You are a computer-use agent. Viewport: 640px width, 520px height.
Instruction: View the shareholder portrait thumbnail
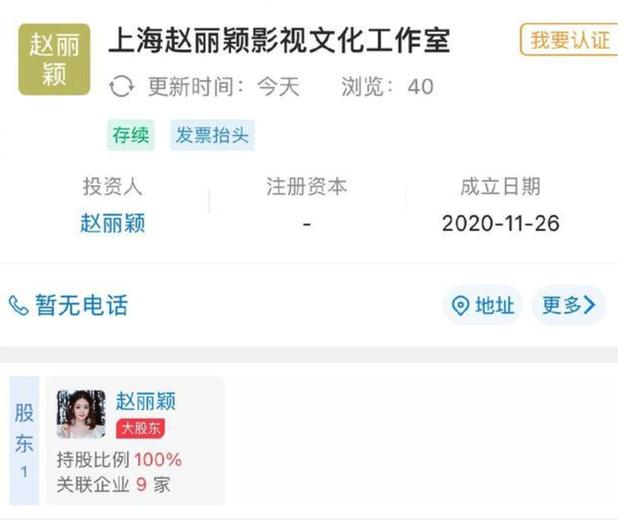pyautogui.click(x=81, y=414)
